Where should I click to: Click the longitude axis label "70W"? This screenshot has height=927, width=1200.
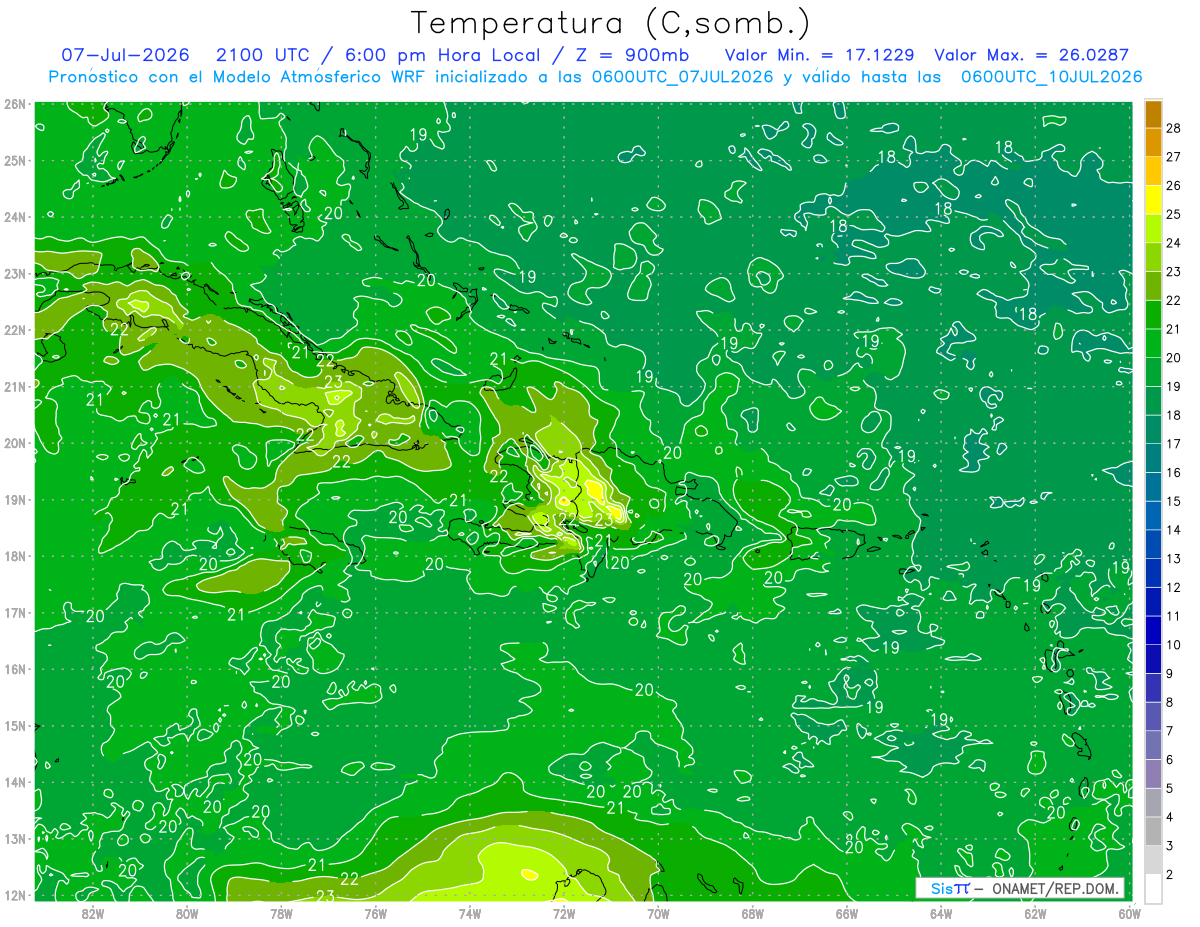tap(658, 913)
